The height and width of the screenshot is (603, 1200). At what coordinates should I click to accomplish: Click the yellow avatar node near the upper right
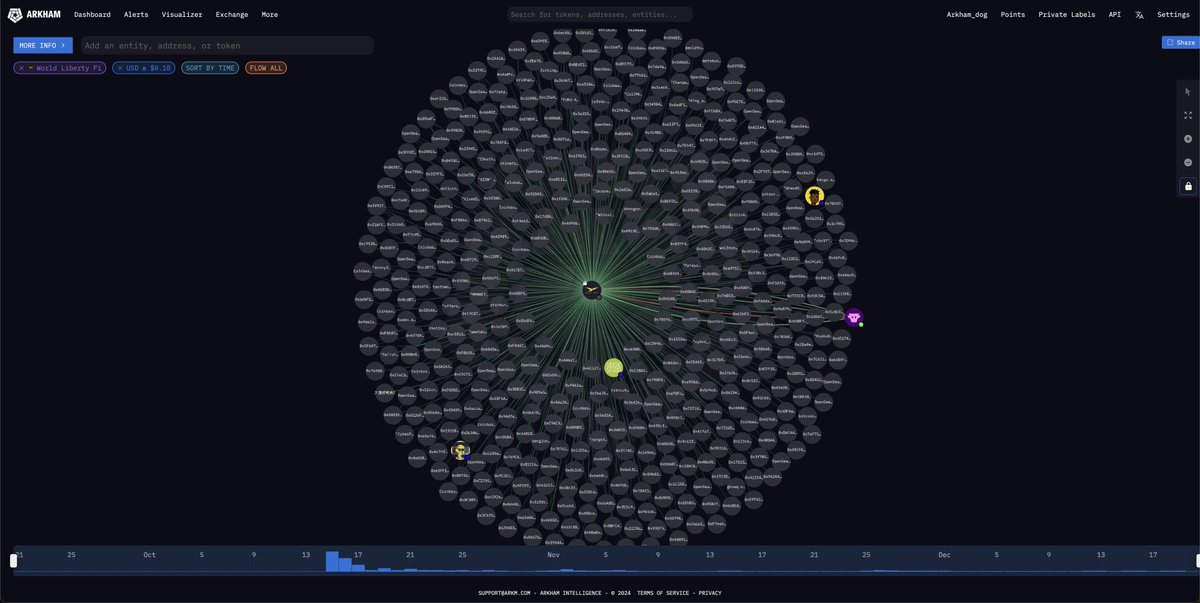pos(814,195)
